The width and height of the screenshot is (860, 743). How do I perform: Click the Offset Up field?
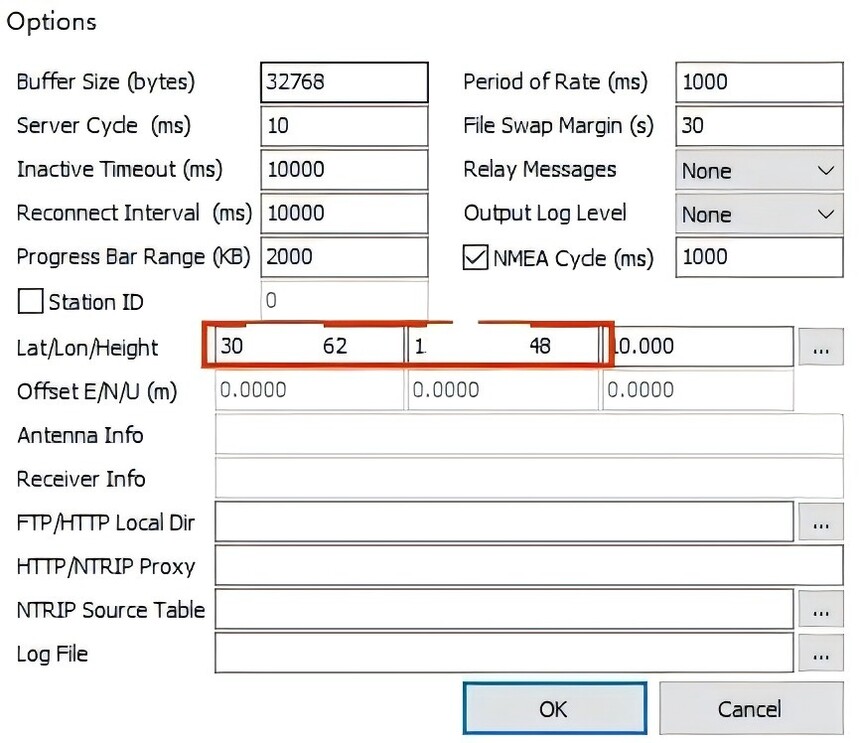(698, 390)
